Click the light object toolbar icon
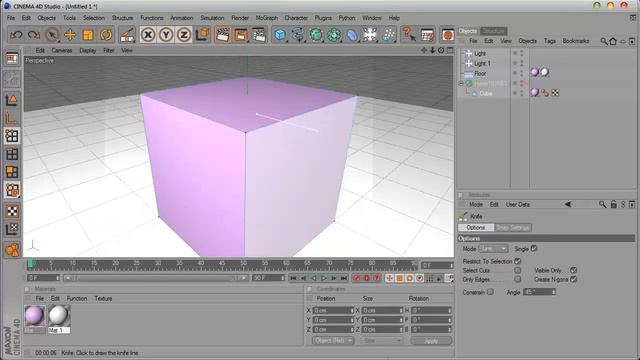640x360 pixels. (370, 35)
